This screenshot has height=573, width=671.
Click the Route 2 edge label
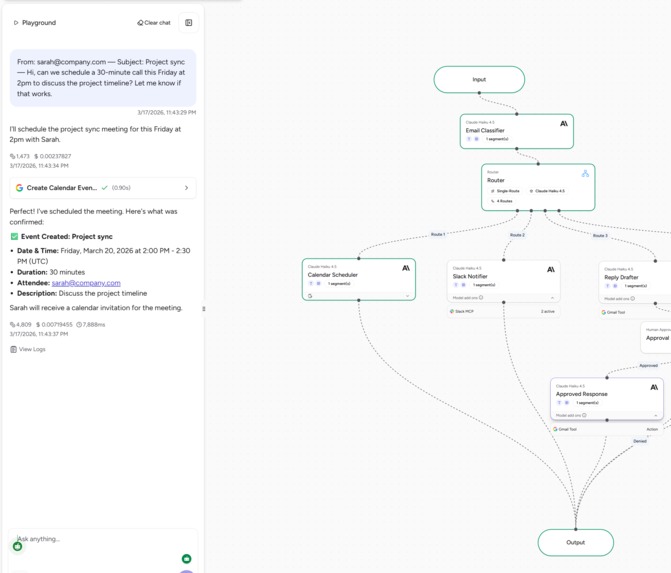[x=517, y=235]
